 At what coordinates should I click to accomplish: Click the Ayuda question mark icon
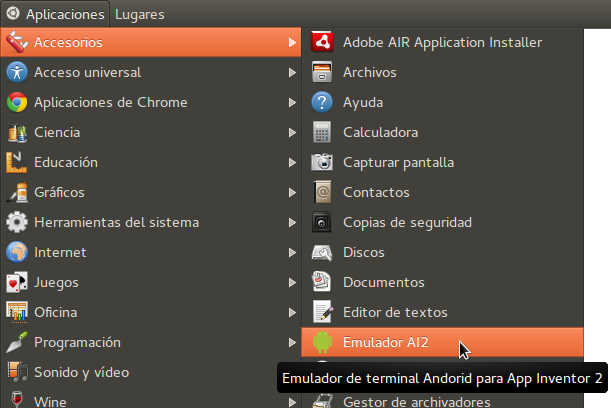click(x=322, y=102)
